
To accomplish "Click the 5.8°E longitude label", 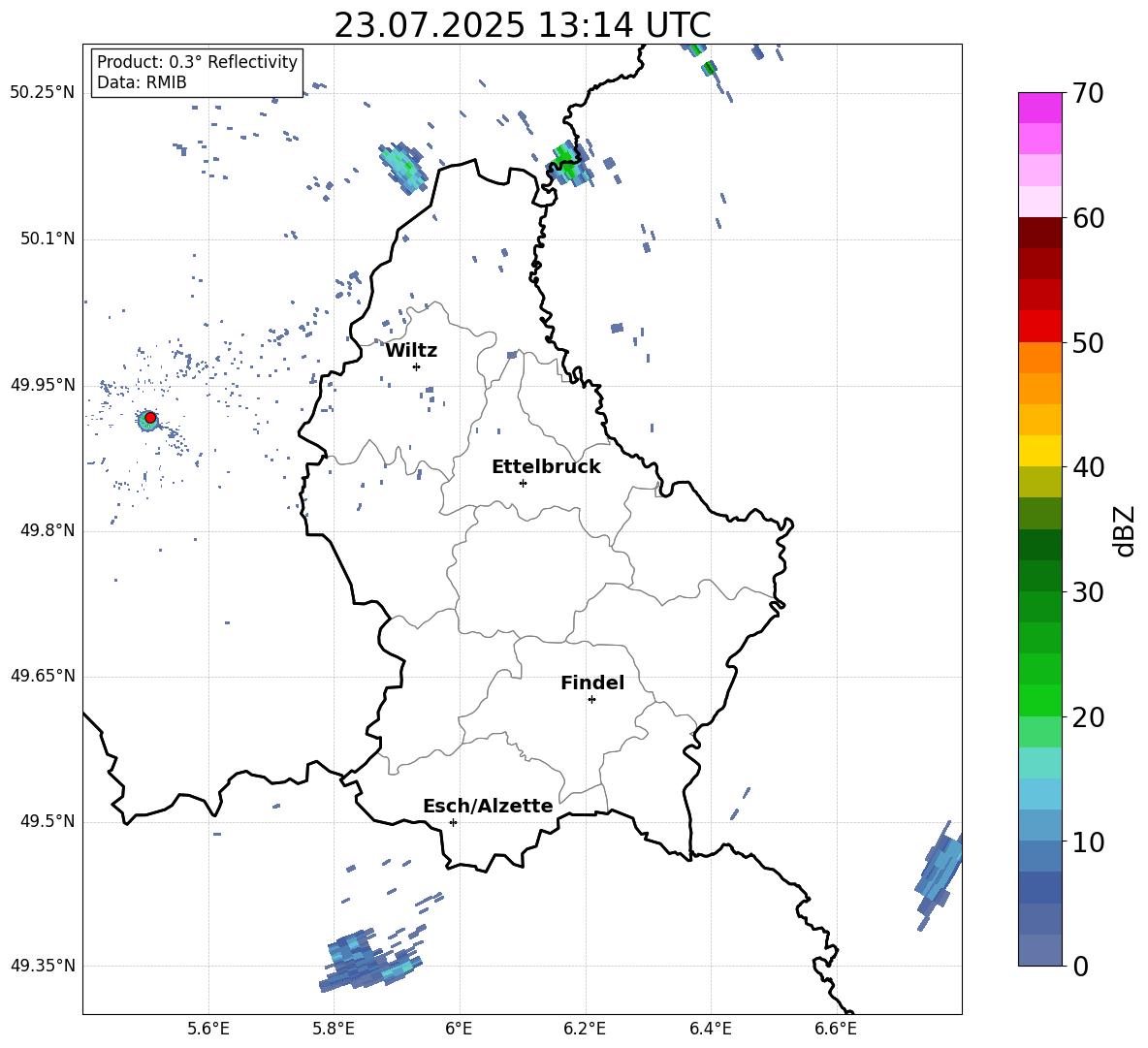I will point(334,1029).
